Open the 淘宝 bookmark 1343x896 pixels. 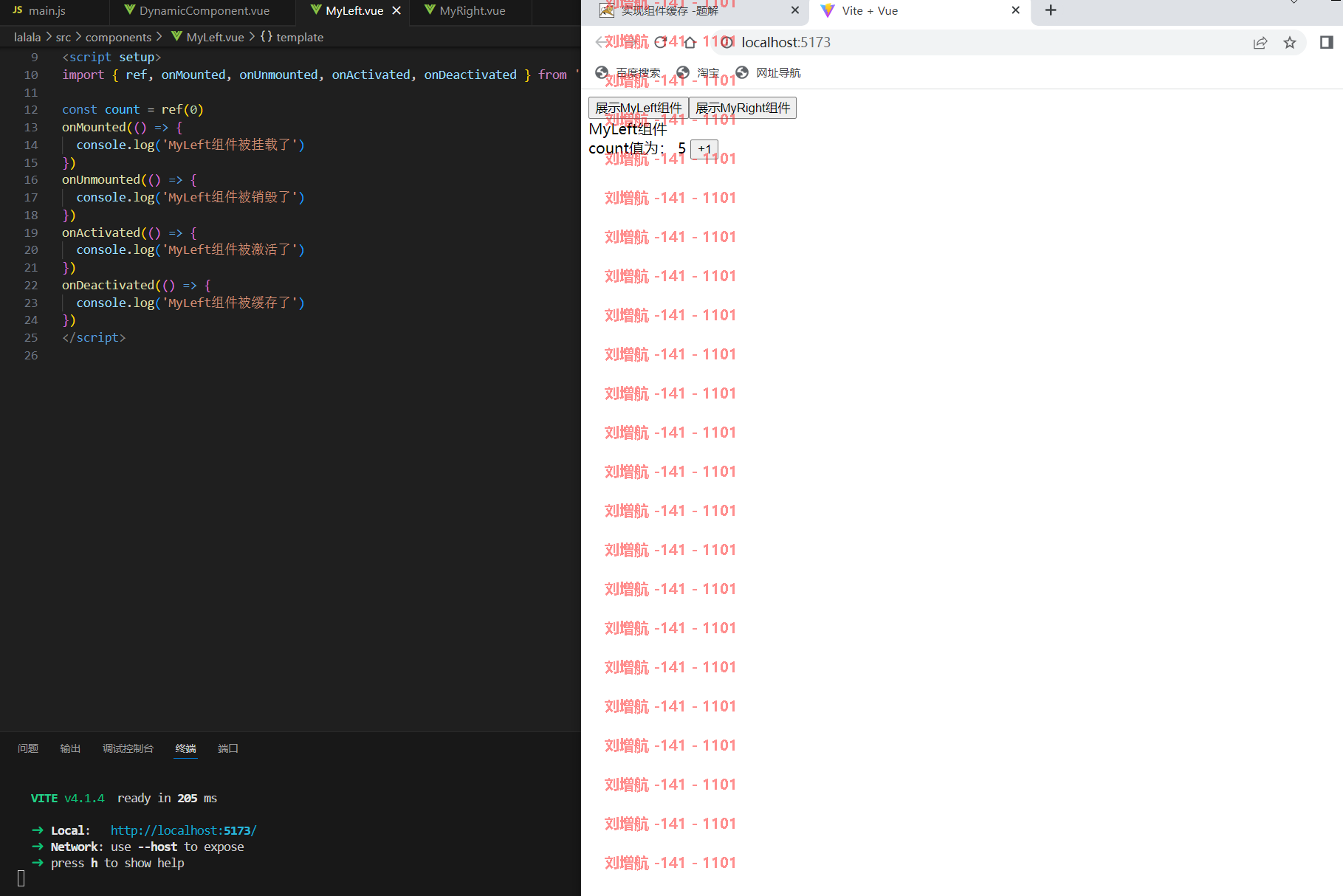pyautogui.click(x=698, y=72)
